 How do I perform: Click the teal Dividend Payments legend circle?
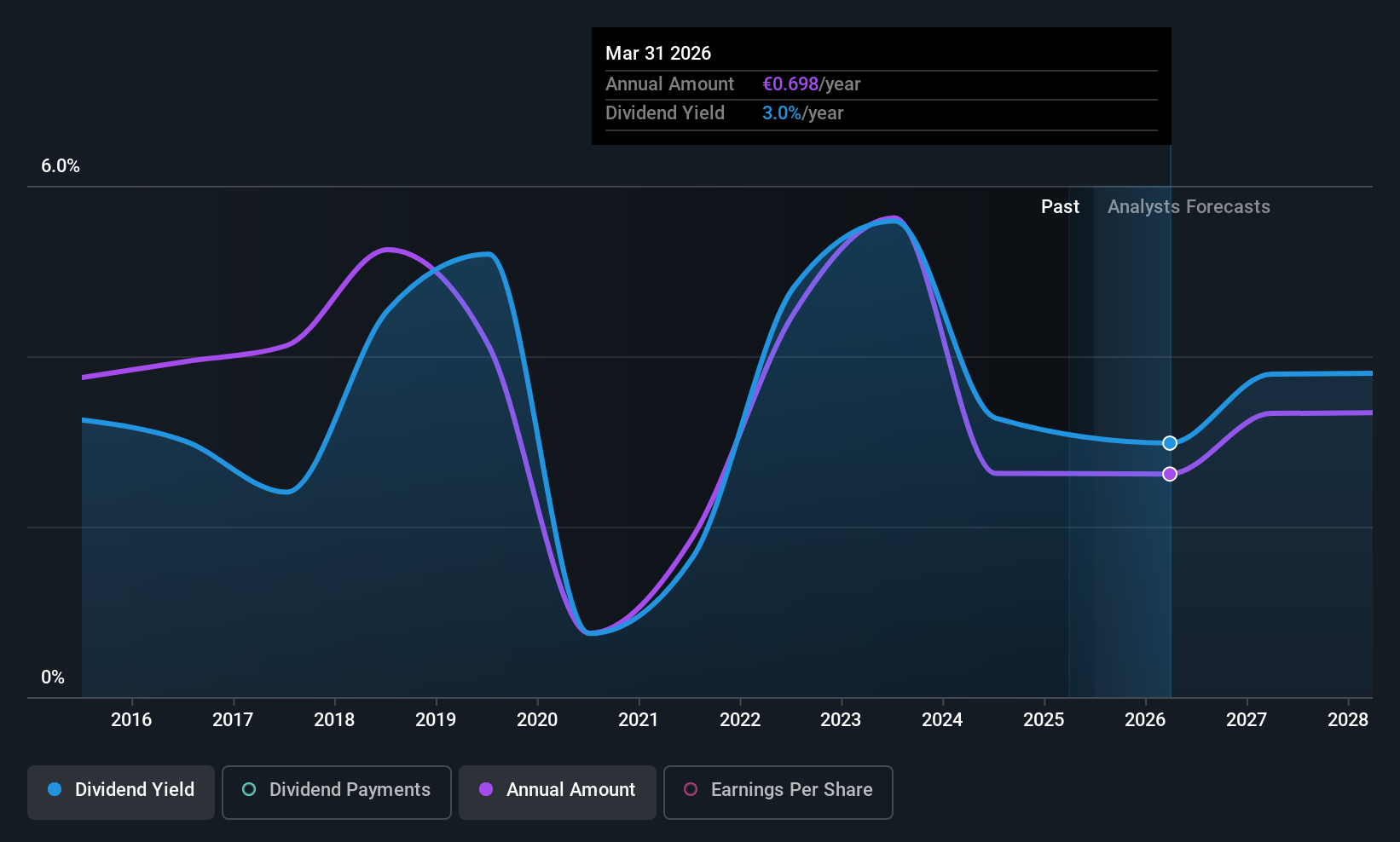tap(249, 789)
